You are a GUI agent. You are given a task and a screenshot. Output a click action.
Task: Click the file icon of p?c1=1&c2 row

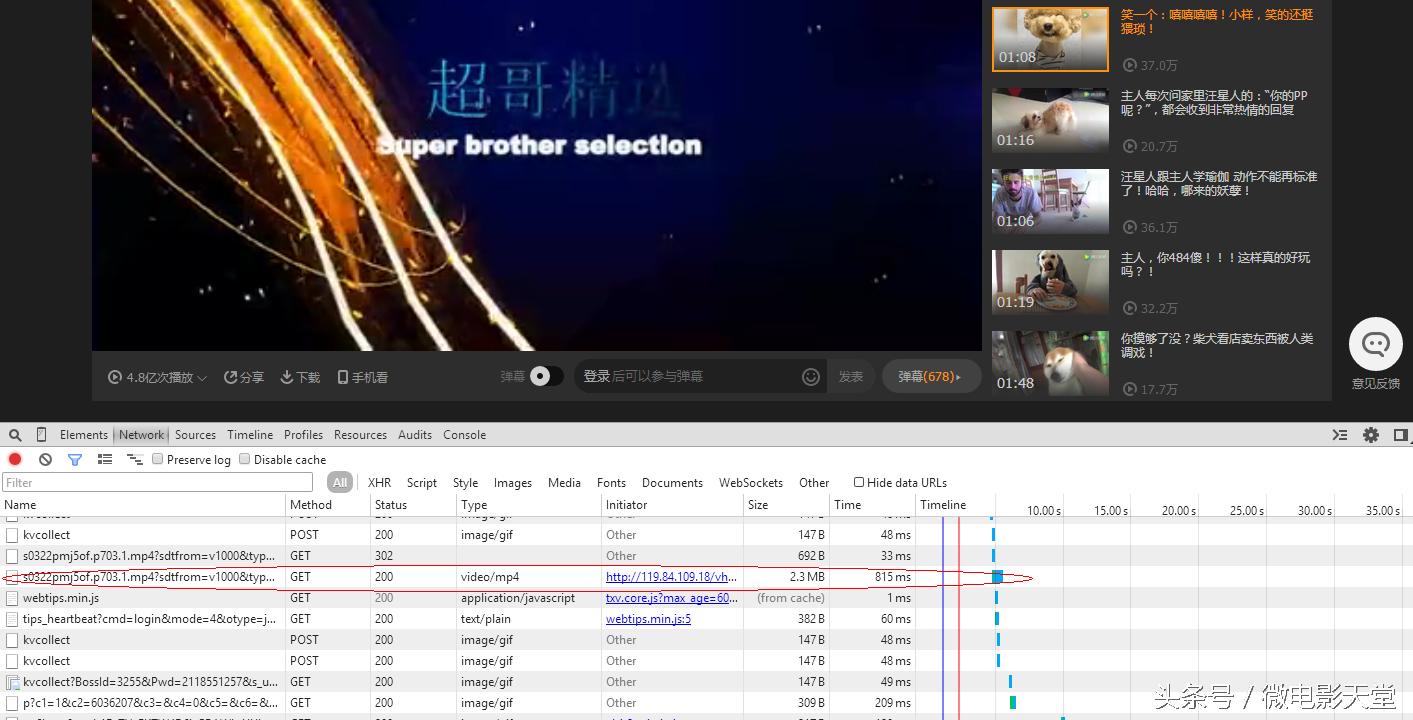point(12,703)
